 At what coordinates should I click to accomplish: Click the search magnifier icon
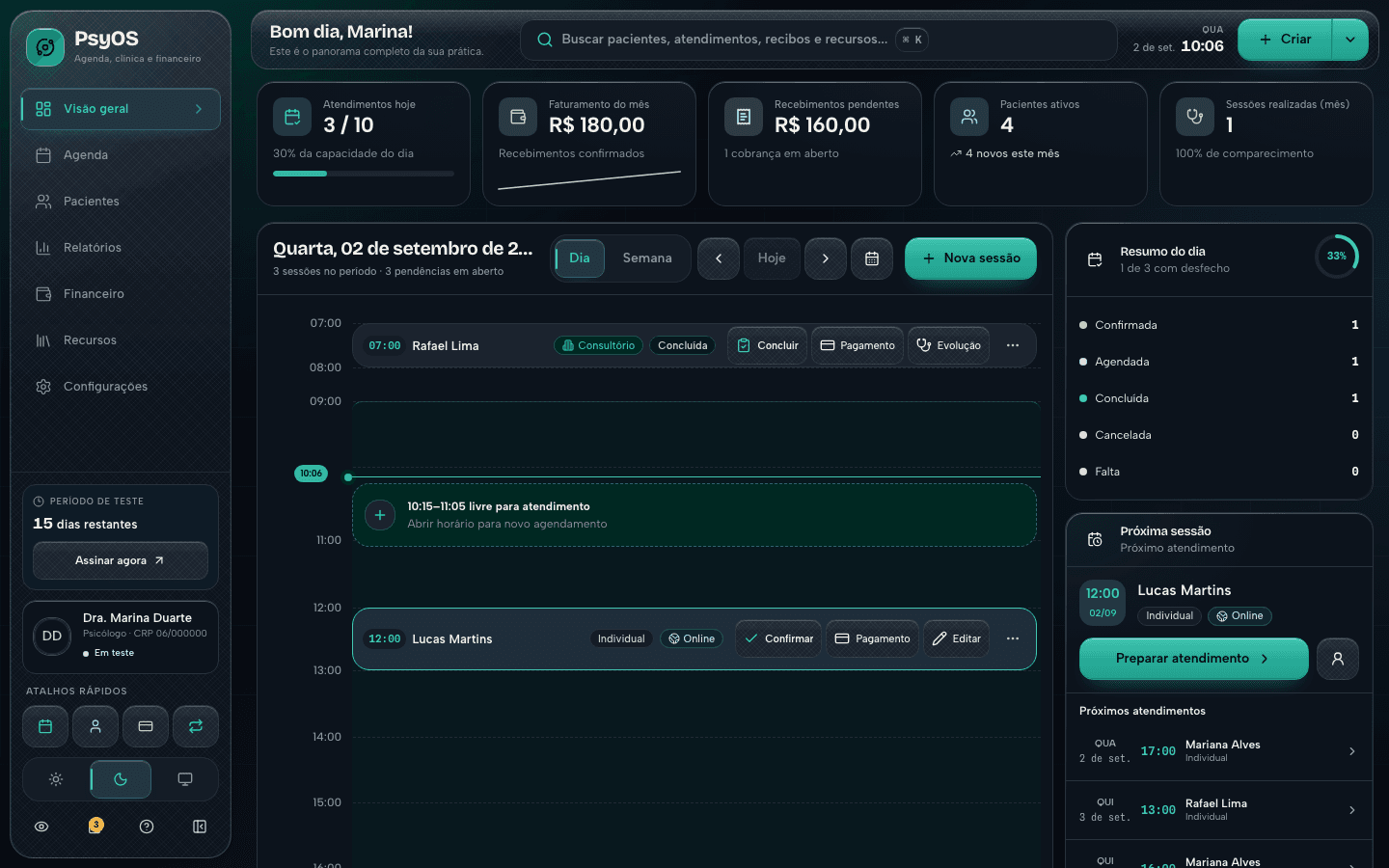[x=545, y=40]
